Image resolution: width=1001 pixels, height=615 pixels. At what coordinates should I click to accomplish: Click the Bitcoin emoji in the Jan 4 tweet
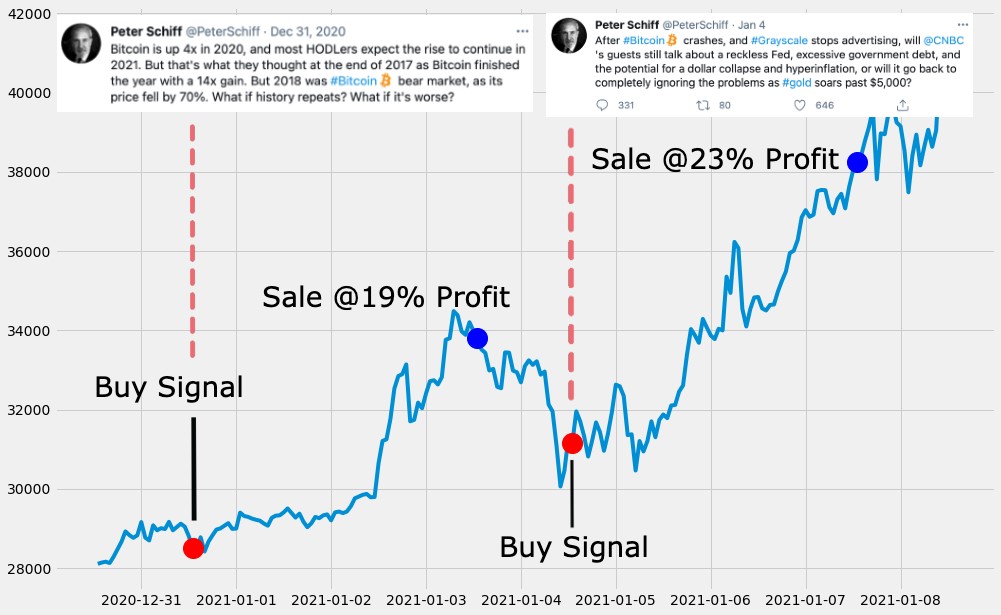(670, 41)
